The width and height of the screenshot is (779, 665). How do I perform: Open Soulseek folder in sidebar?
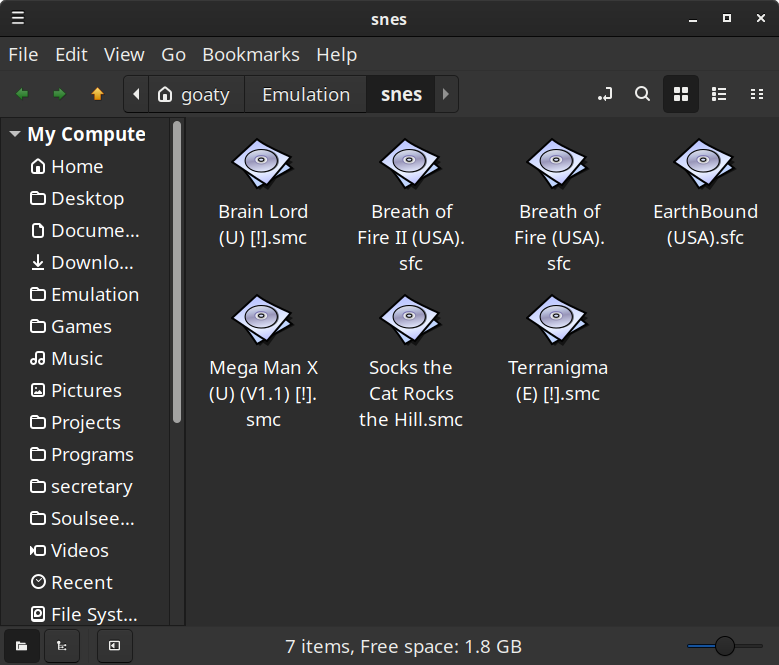(85, 518)
